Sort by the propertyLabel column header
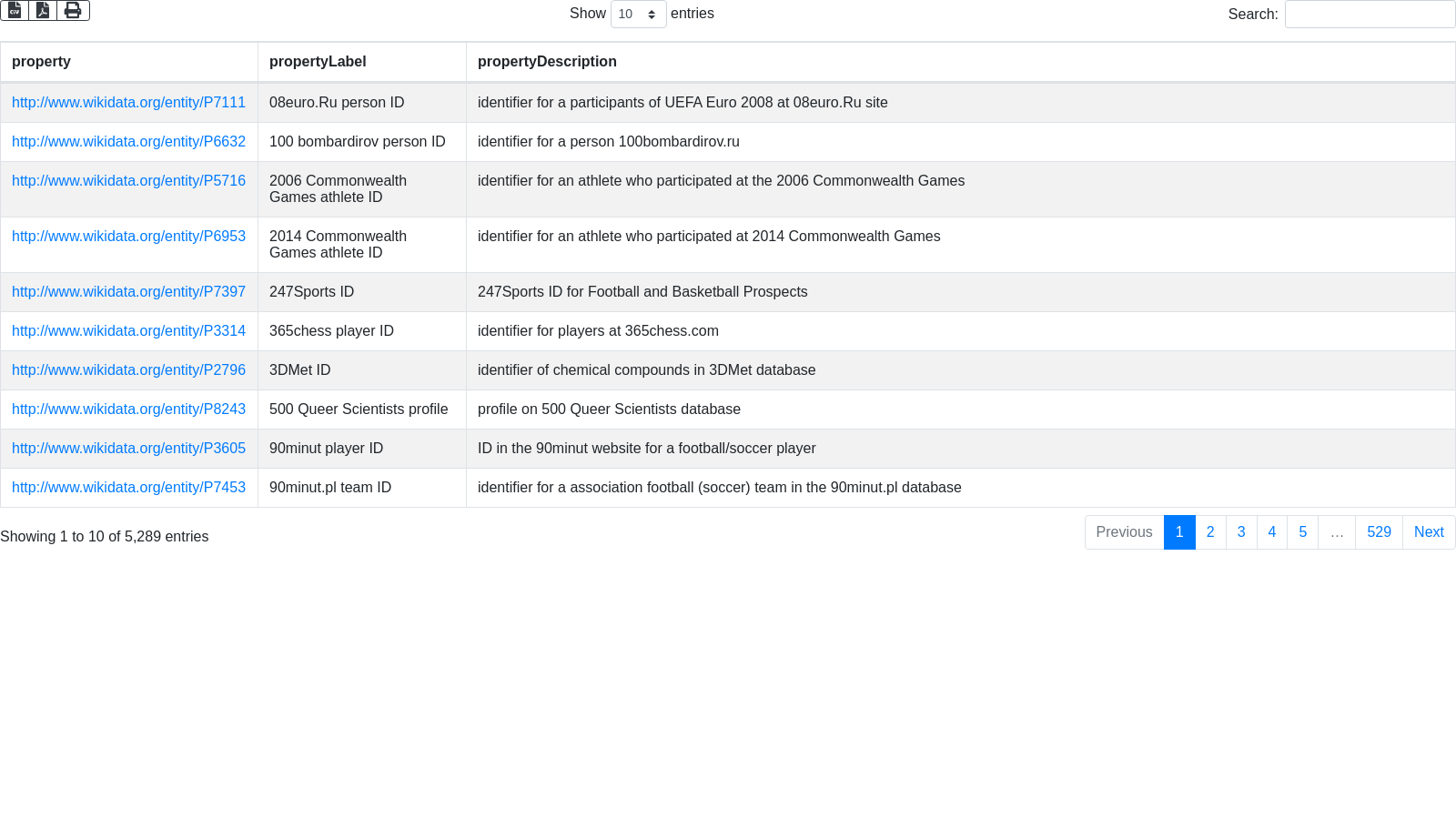The height and width of the screenshot is (819, 1456). [x=318, y=62]
